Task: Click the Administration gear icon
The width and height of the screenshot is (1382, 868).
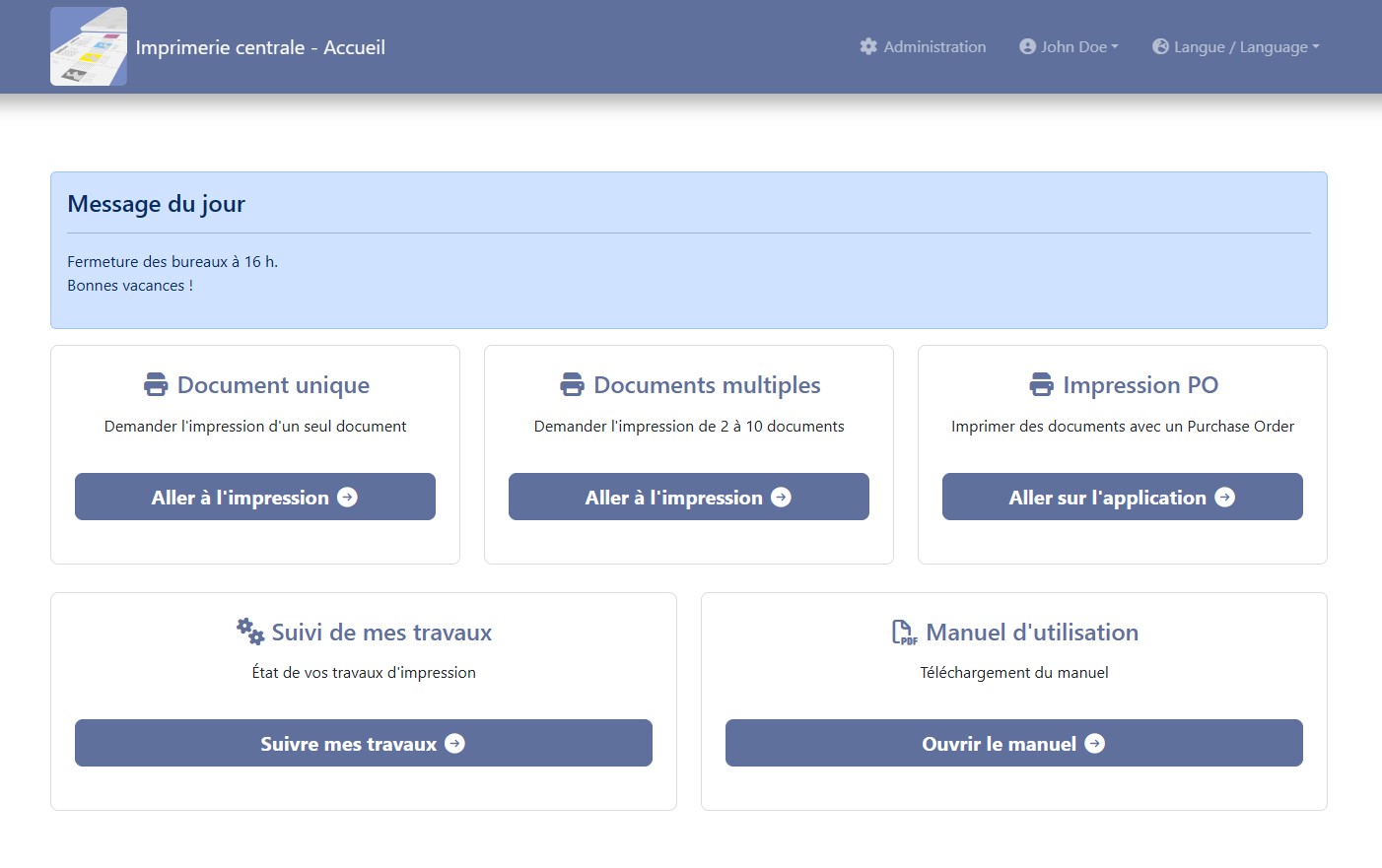Action: click(867, 46)
